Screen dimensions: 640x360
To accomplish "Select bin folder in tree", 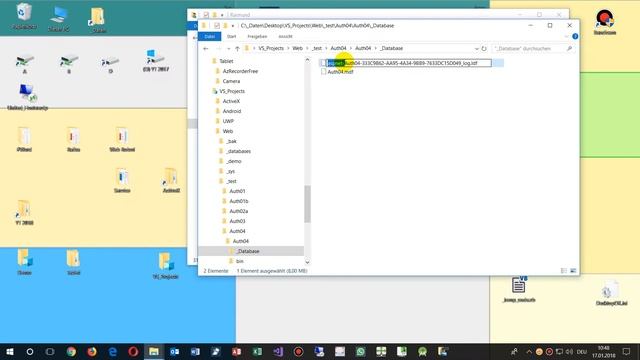I will (x=240, y=261).
